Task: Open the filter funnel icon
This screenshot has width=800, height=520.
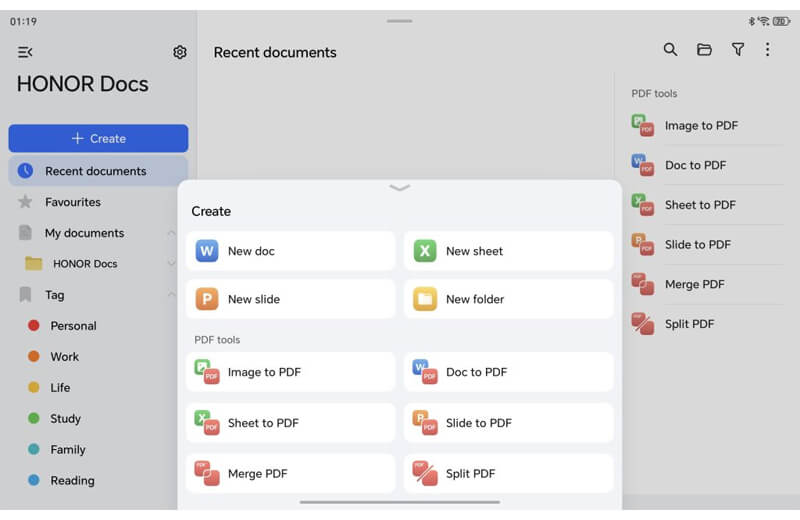Action: pos(737,50)
